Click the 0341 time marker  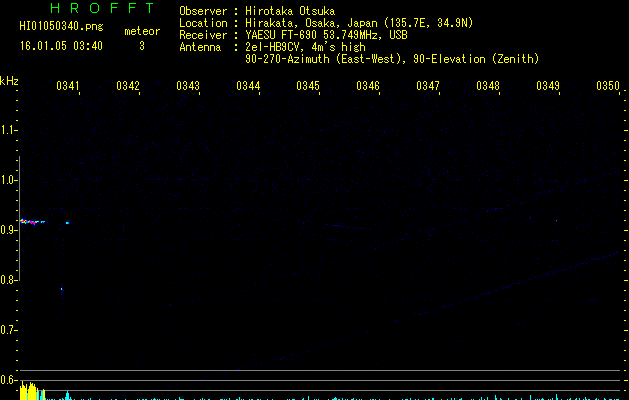[x=67, y=86]
